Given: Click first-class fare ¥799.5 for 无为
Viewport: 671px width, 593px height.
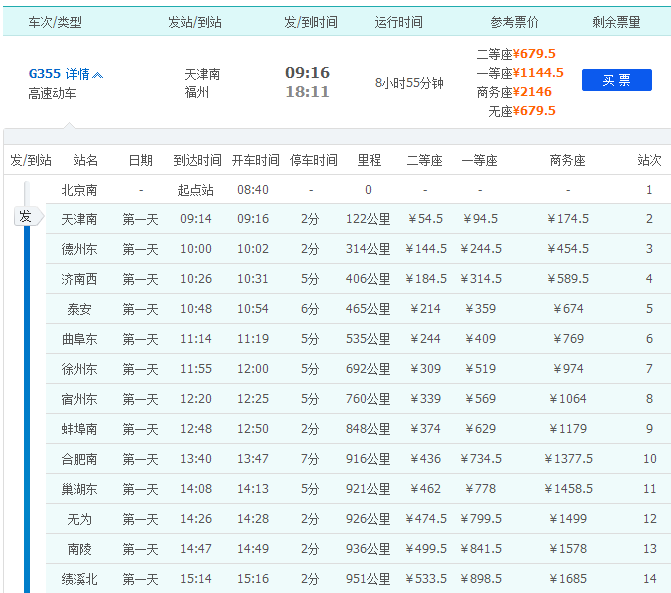Looking at the screenshot, I should (x=481, y=519).
